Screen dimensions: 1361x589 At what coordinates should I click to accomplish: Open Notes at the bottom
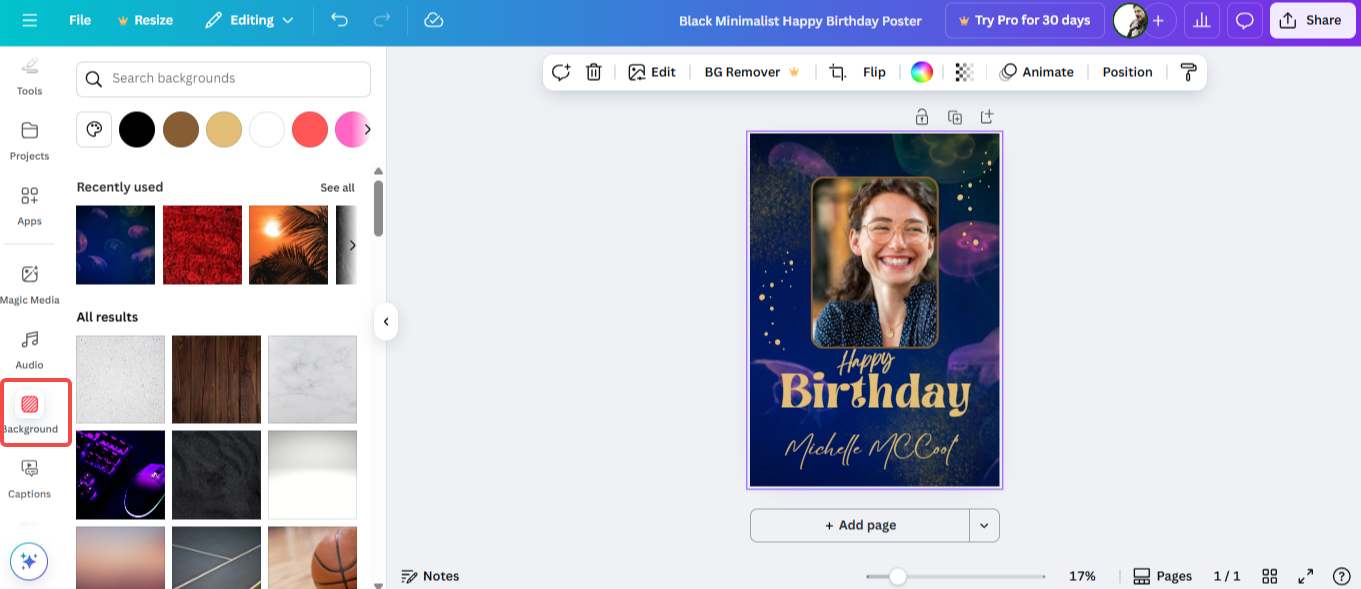tap(430, 576)
